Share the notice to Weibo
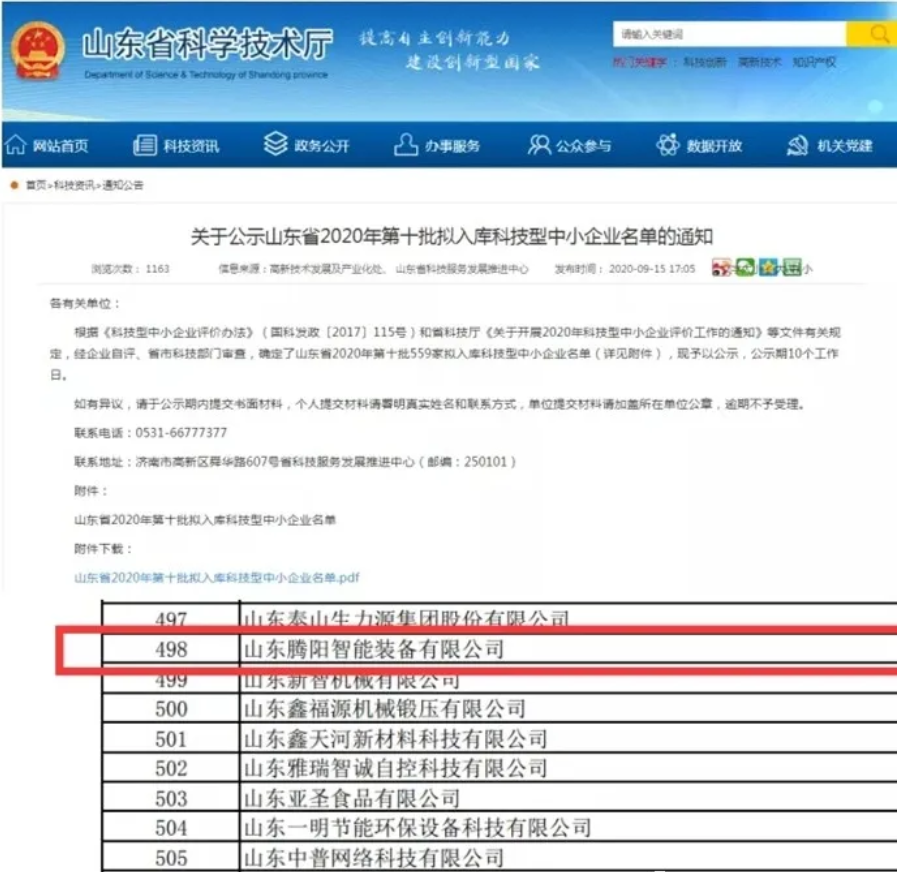Image resolution: width=908 pixels, height=872 pixels. 722,268
